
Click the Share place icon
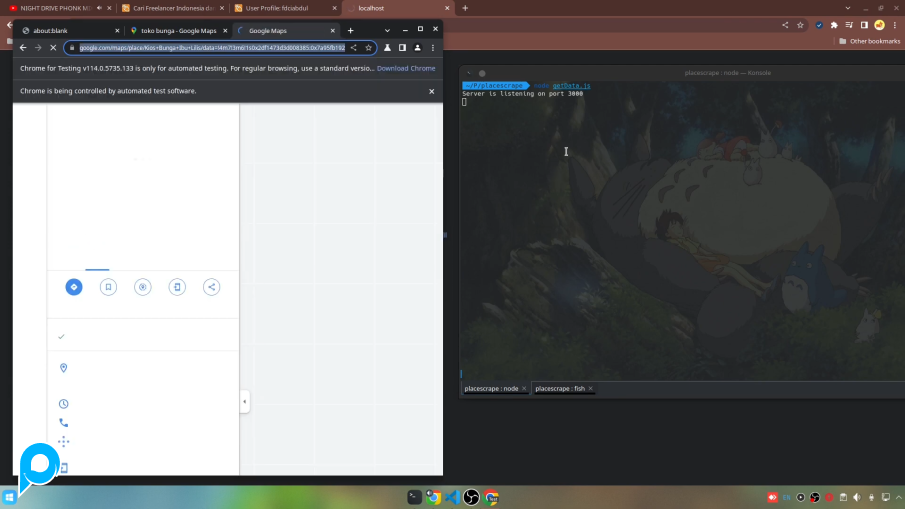pos(211,287)
